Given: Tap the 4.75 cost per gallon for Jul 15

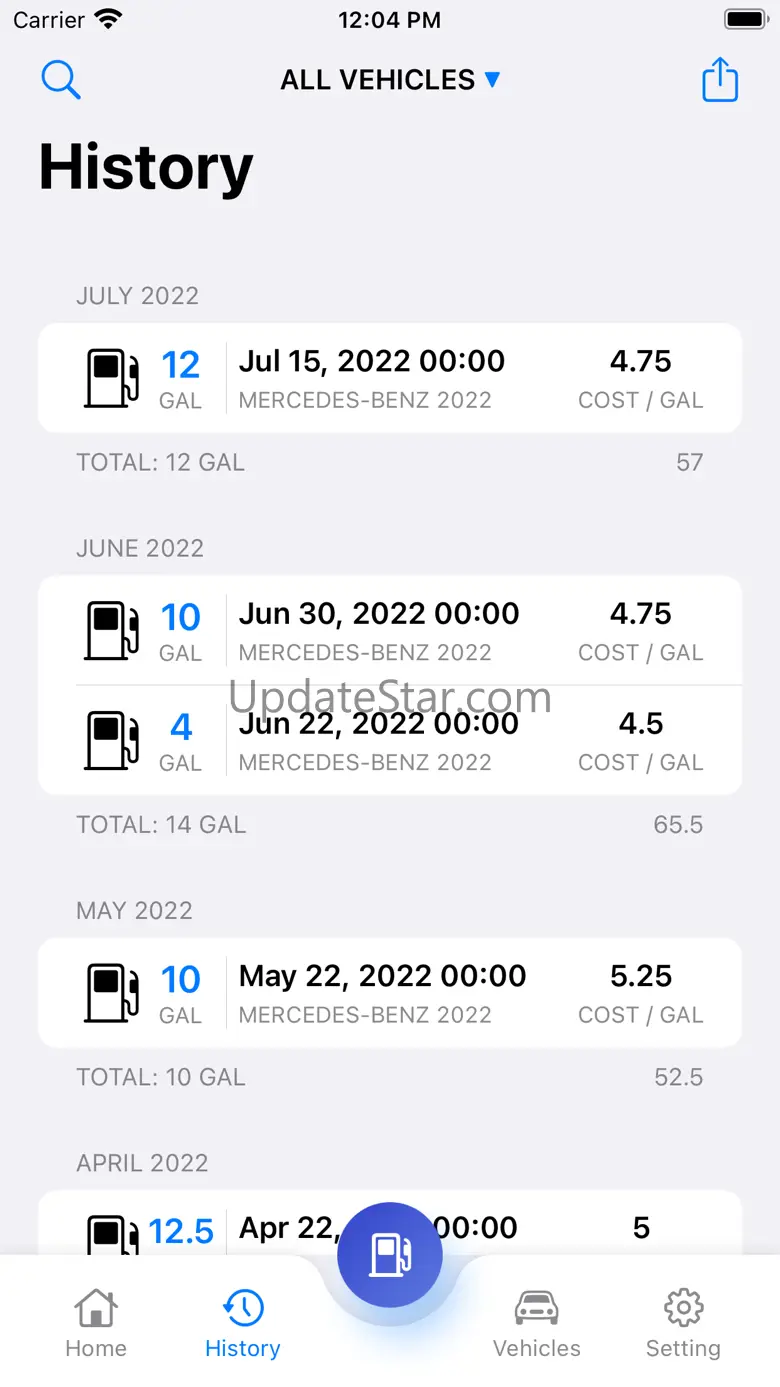Looking at the screenshot, I should coord(640,362).
